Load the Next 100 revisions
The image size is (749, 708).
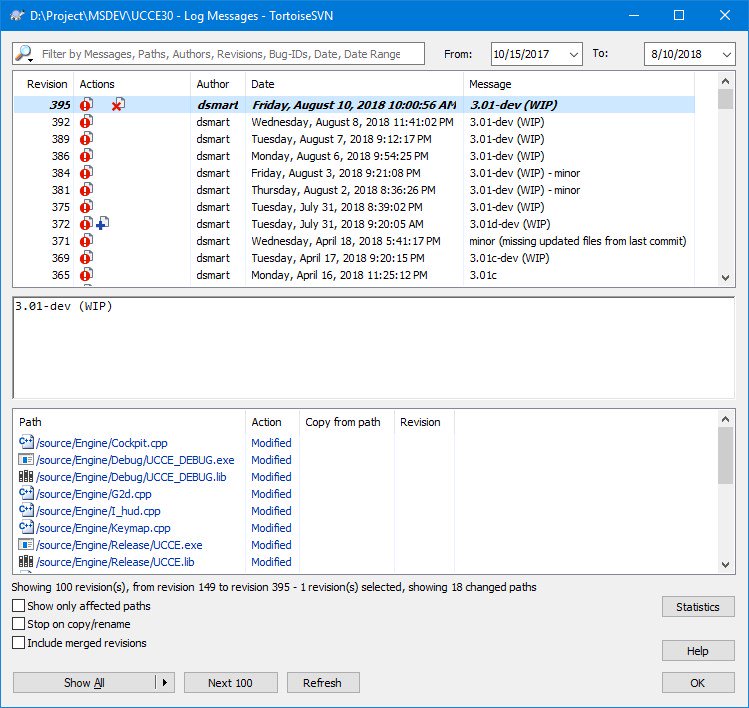[x=230, y=683]
